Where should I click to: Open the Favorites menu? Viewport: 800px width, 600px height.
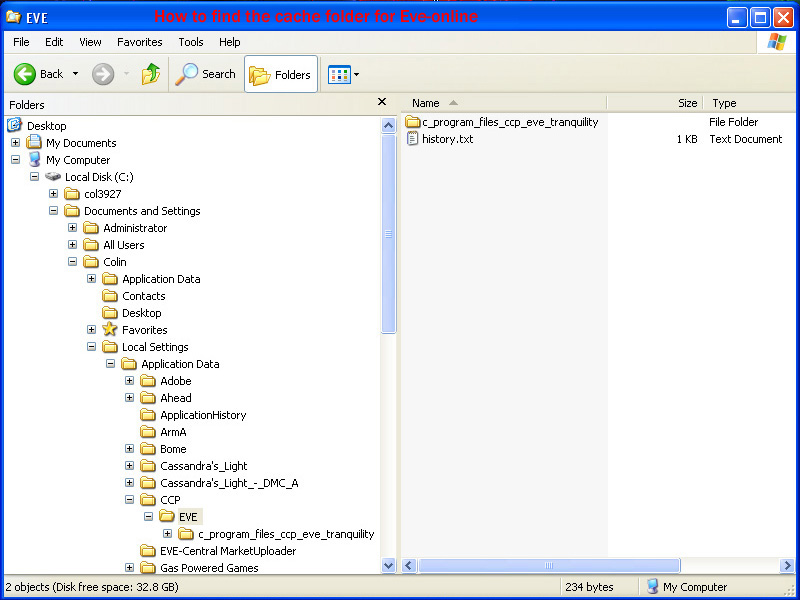pos(140,42)
